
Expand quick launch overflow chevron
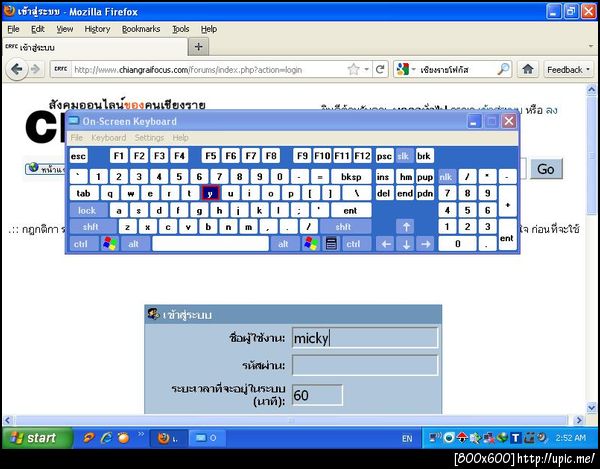tap(141, 434)
